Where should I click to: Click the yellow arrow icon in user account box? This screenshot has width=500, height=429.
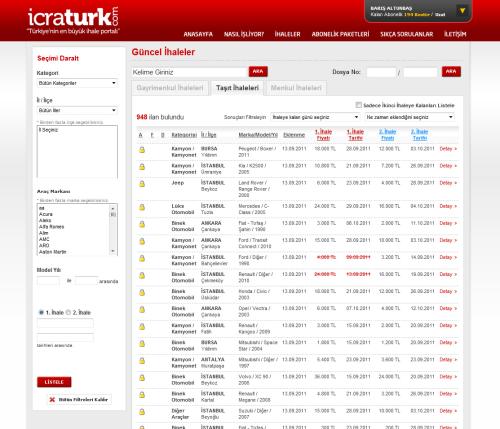pos(462,11)
